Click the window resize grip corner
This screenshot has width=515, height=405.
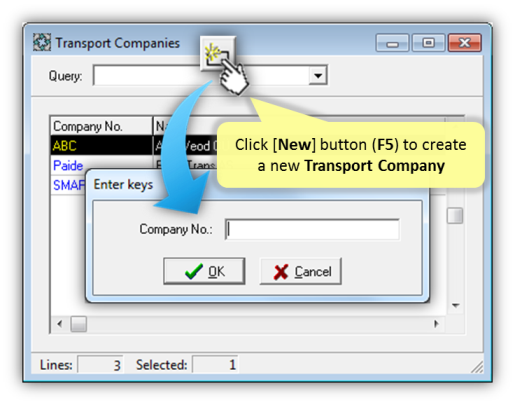pos(477,367)
